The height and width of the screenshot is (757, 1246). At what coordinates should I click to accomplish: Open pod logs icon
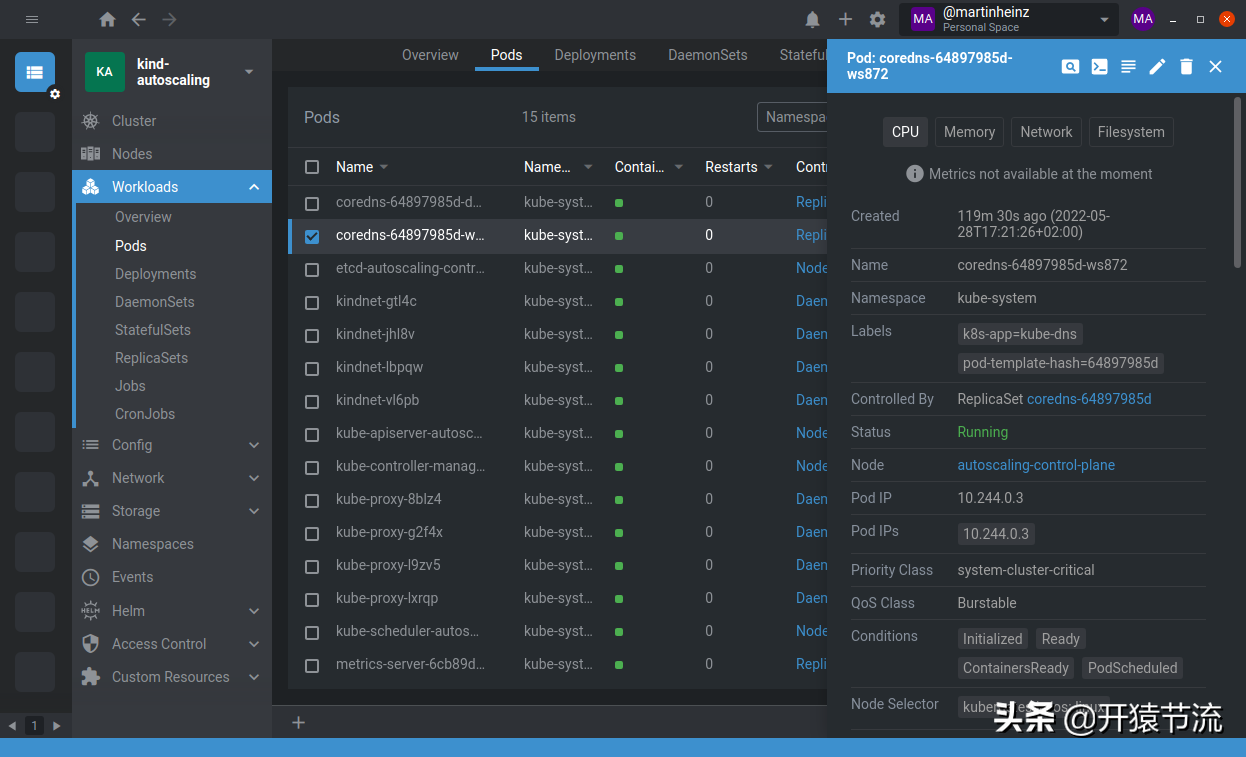(1128, 67)
